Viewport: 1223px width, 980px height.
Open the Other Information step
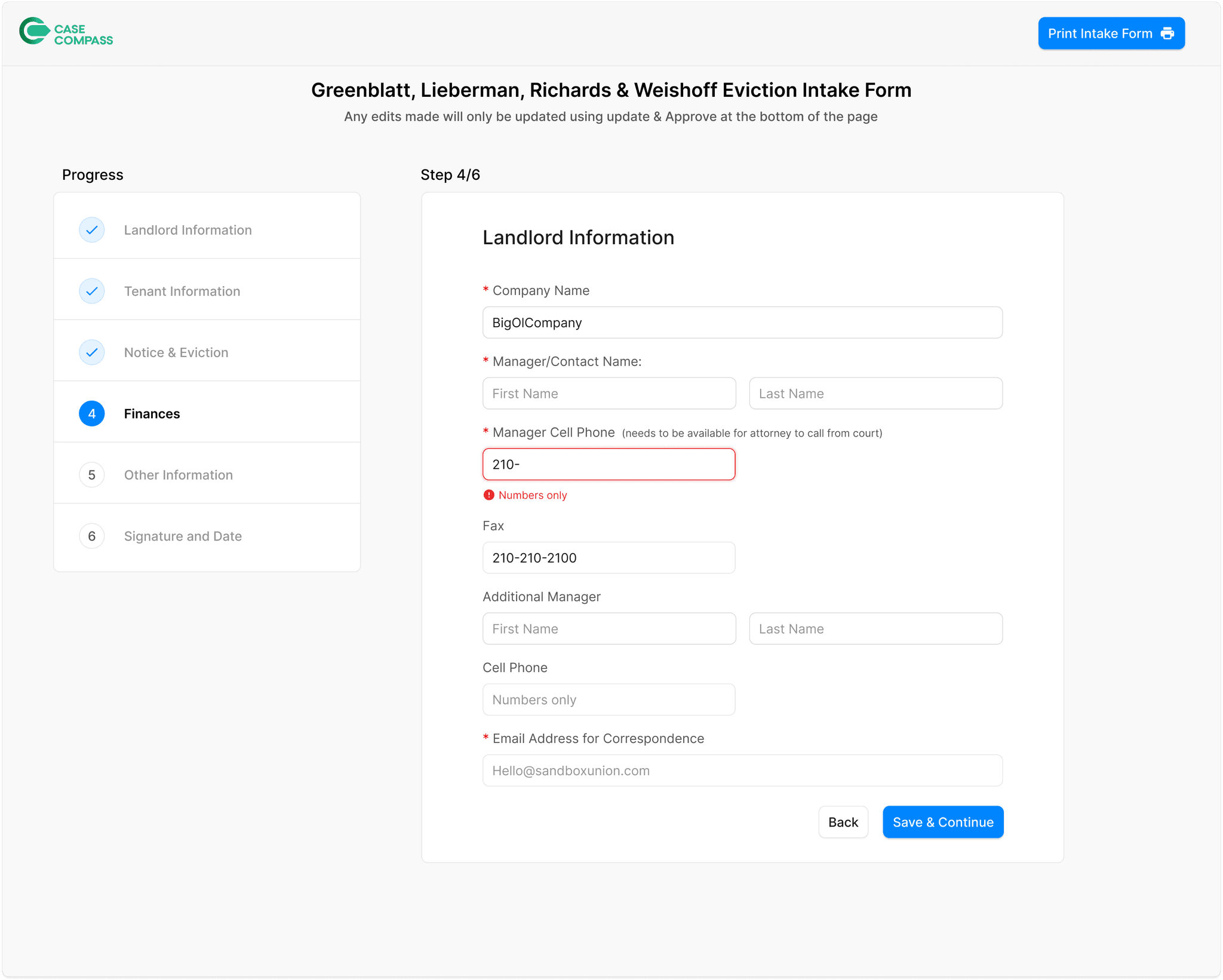click(178, 475)
